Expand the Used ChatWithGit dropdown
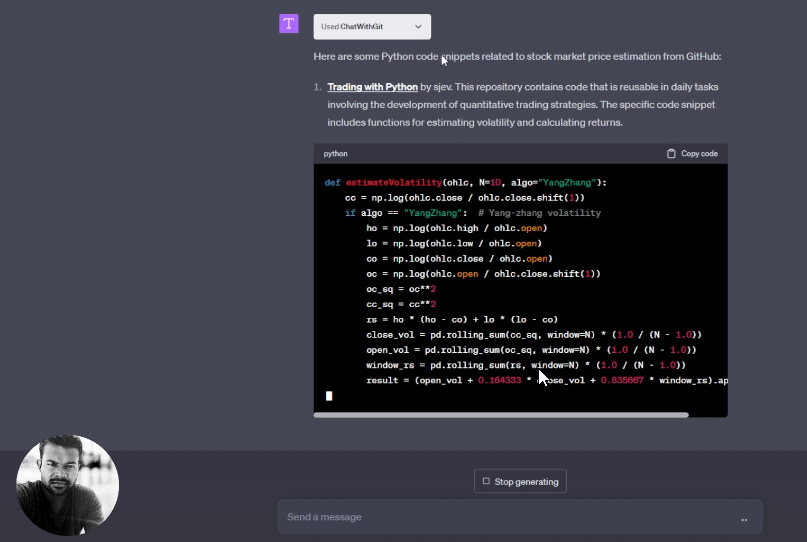The height and width of the screenshot is (542, 807). point(371,27)
